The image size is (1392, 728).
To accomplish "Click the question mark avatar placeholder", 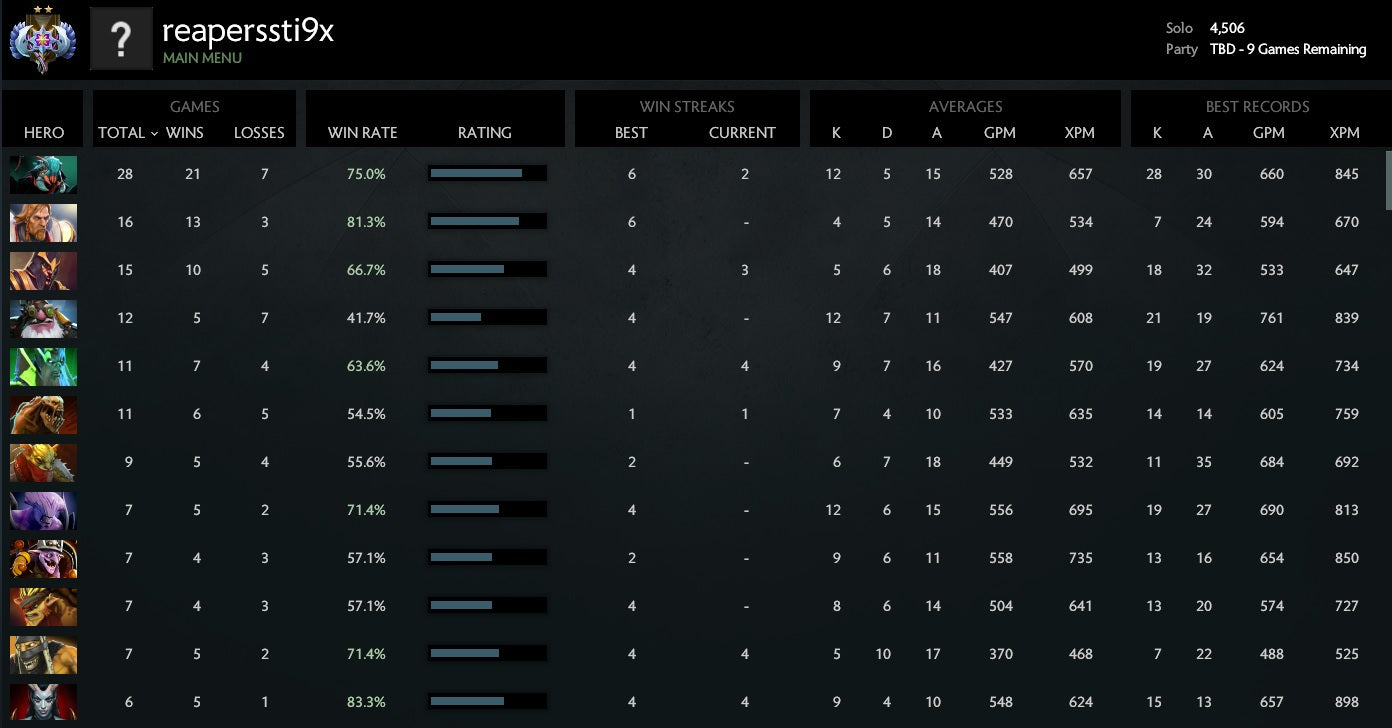I will point(121,39).
